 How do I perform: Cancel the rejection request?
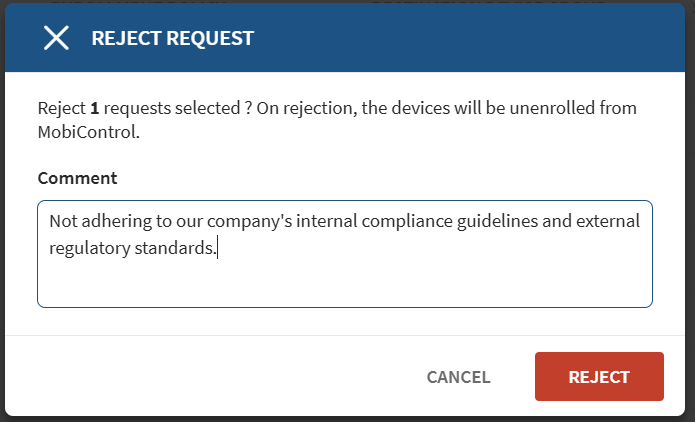coord(458,377)
